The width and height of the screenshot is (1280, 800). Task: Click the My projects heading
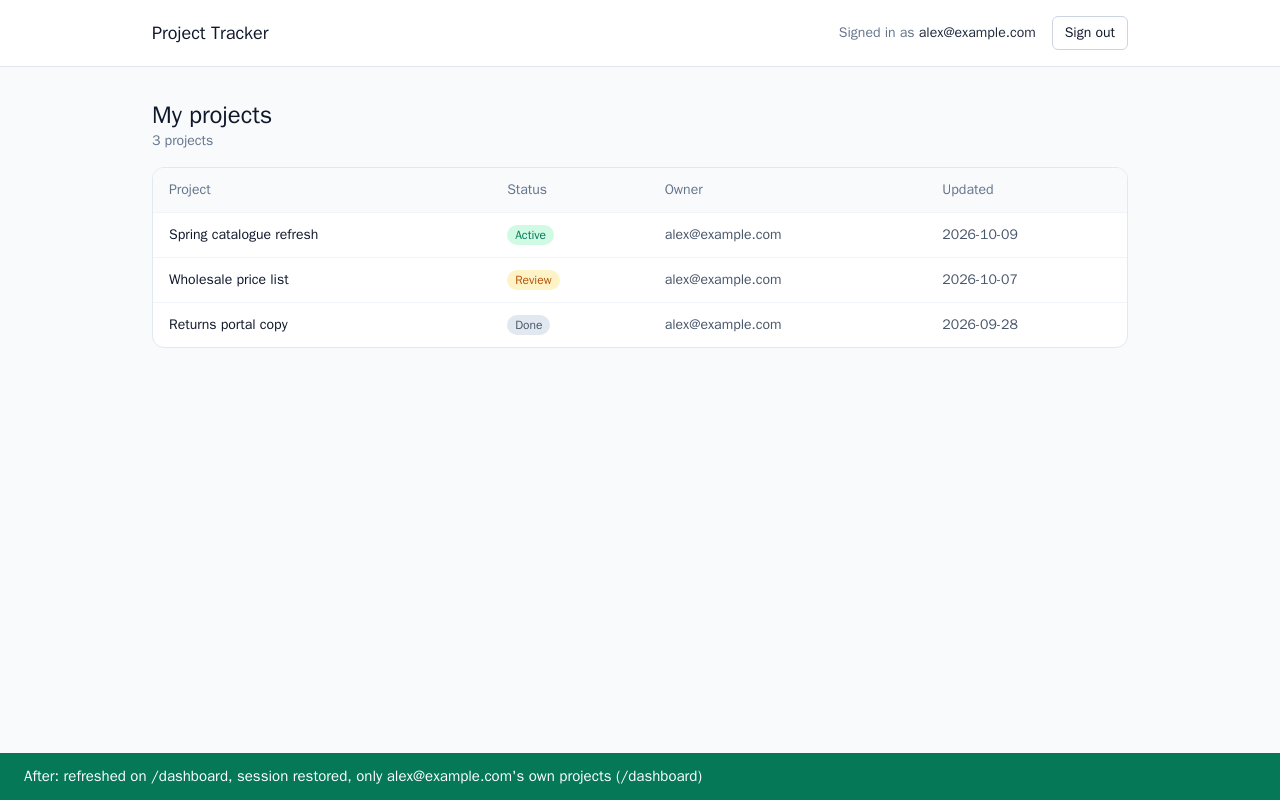pyautogui.click(x=212, y=115)
